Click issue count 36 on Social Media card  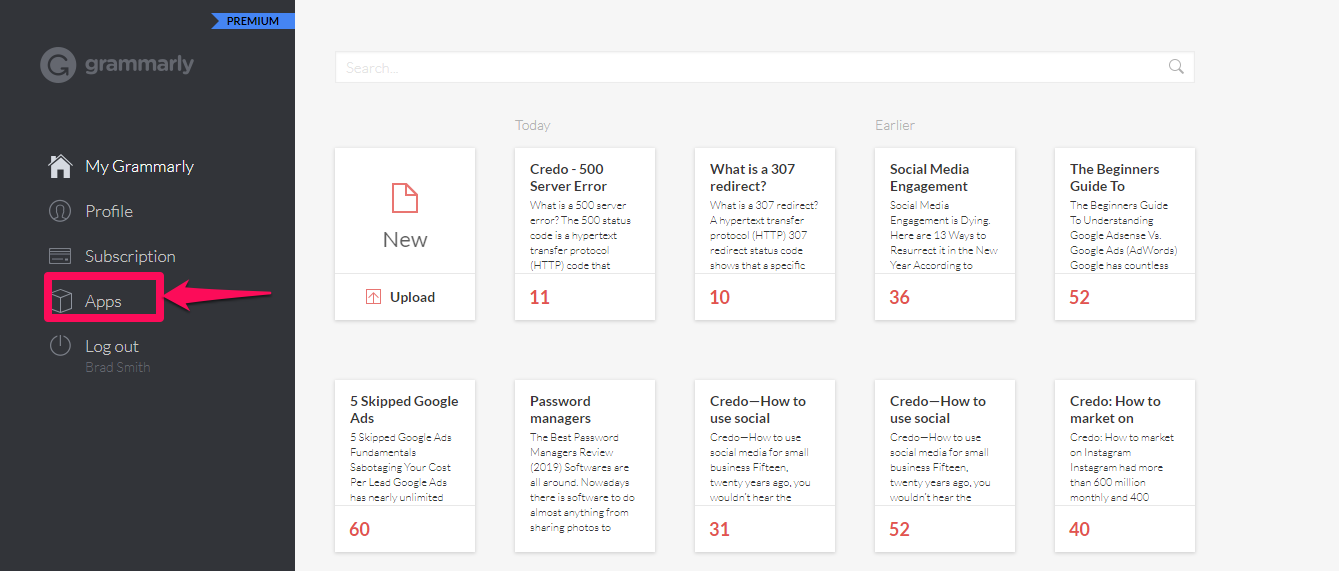pyautogui.click(x=900, y=297)
